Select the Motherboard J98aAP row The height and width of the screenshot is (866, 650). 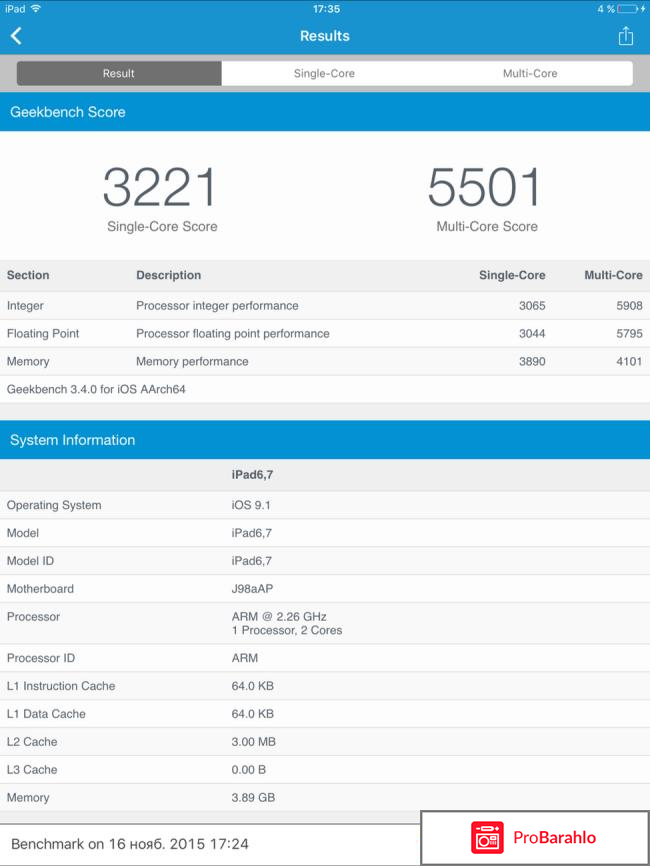click(324, 589)
